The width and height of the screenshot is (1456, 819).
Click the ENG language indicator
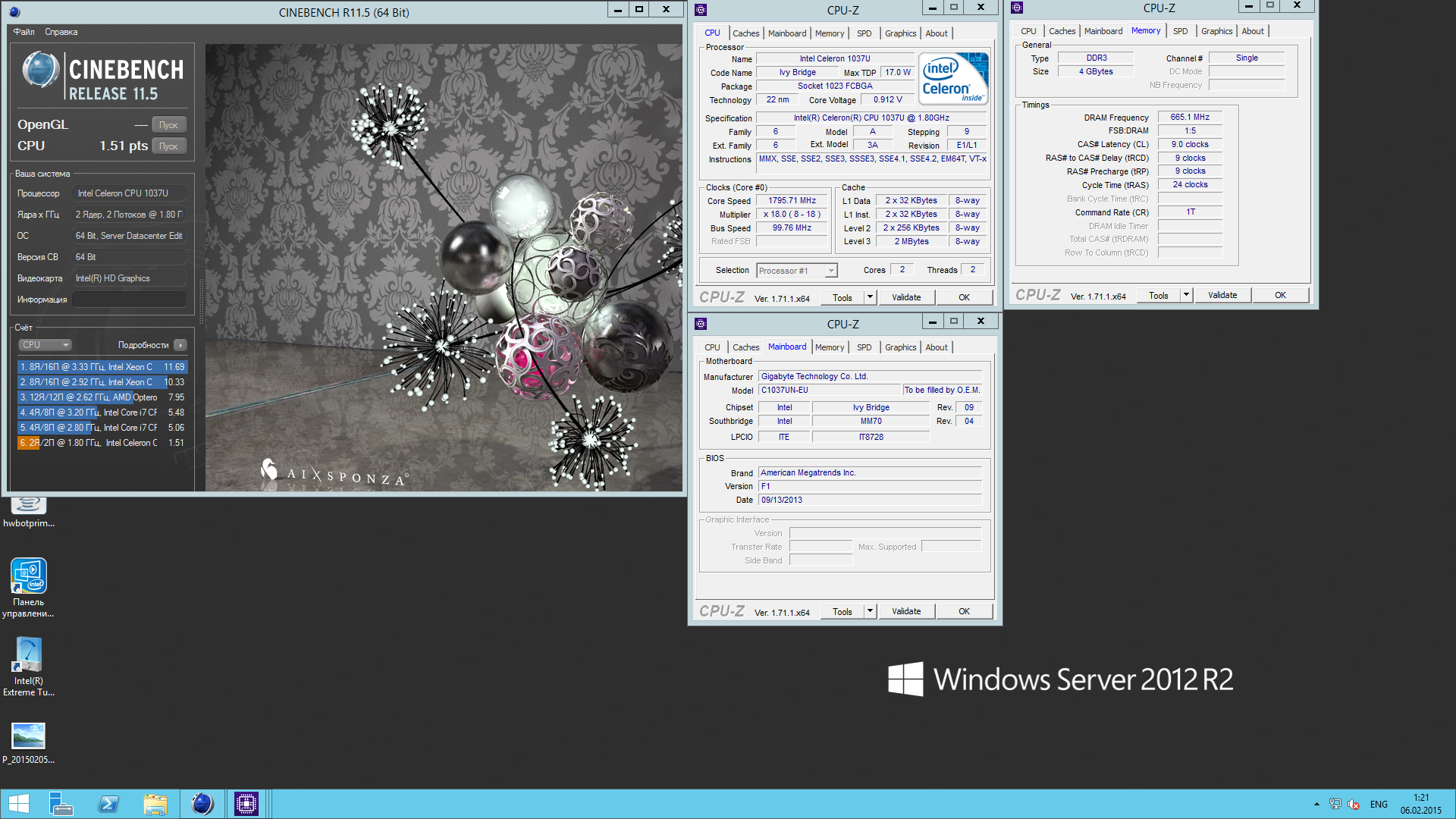1379,805
